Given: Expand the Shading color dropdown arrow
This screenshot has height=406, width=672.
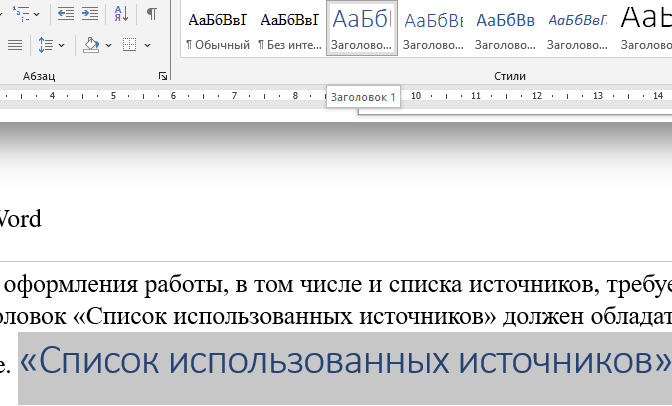Looking at the screenshot, I should (x=108, y=45).
